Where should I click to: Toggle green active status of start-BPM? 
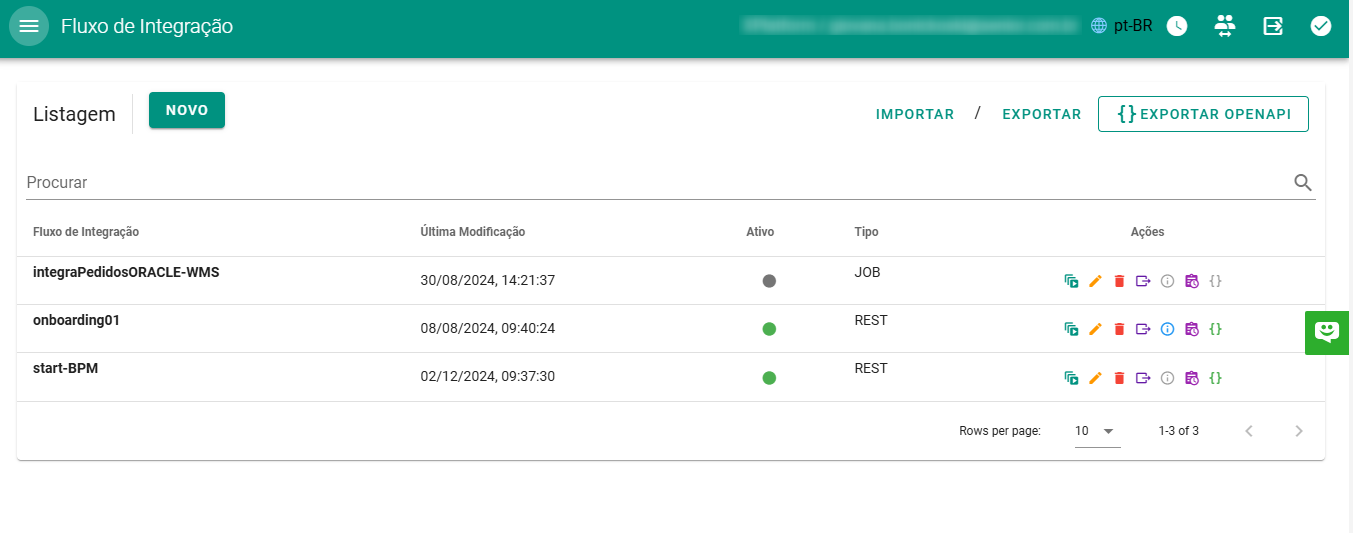point(769,378)
